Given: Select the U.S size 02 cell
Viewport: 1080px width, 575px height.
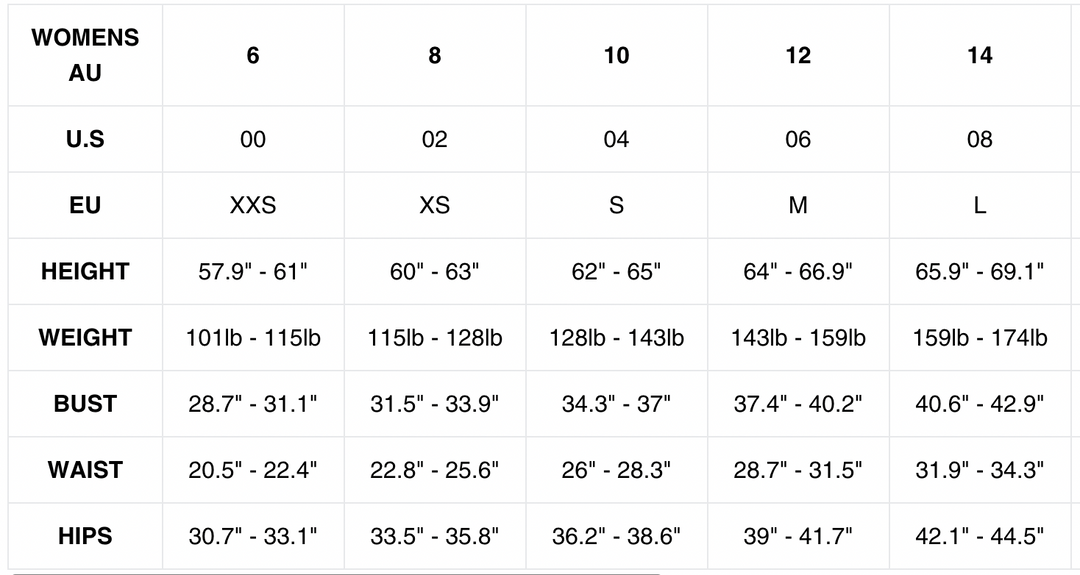Looking at the screenshot, I should (434, 139).
